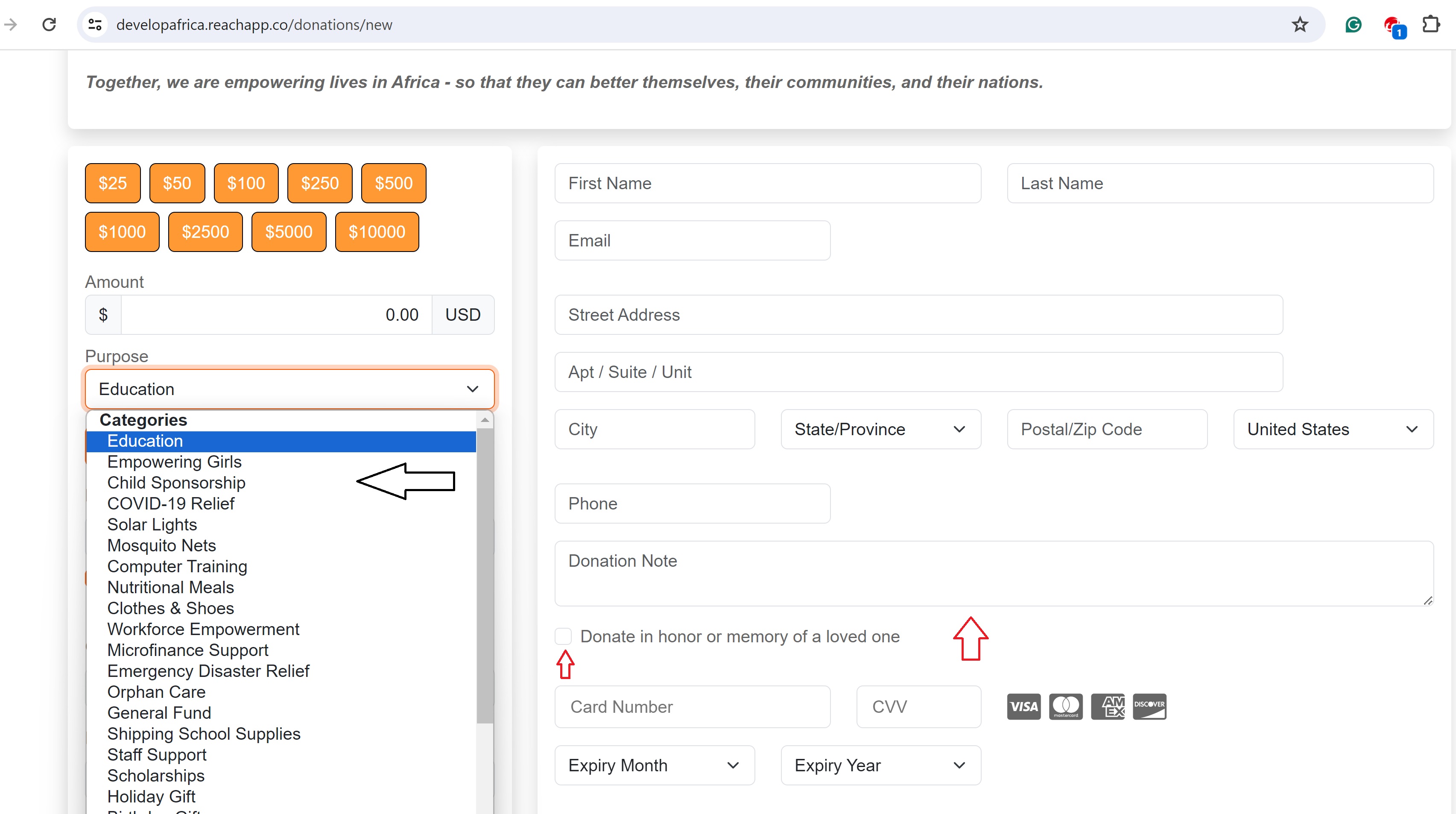Click the browser address bar URL

tap(254, 25)
